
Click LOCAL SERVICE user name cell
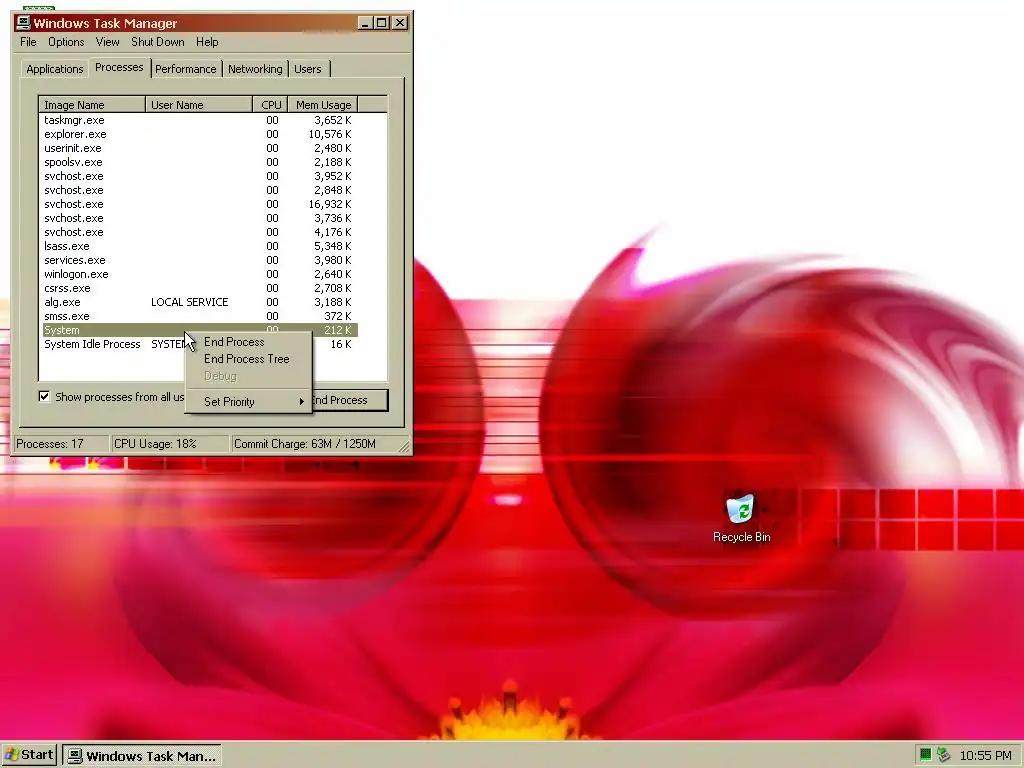click(x=189, y=302)
